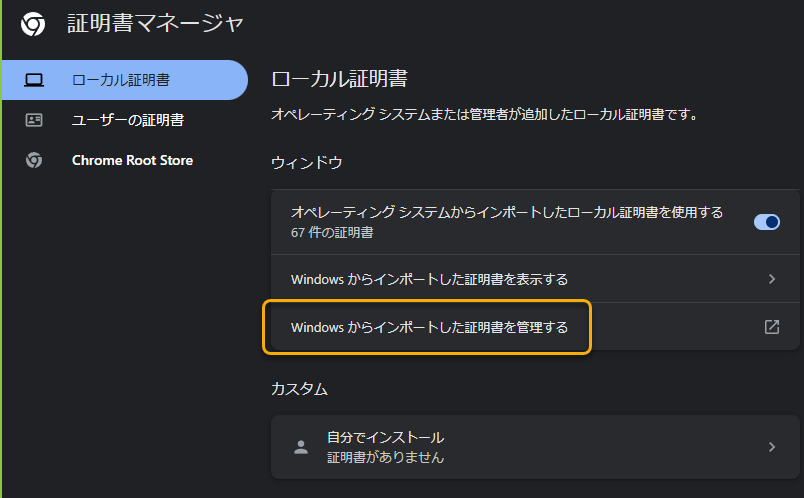Screen dimensions: 804x498
Task: Toggle off use of OS-imported local certificates
Action: pos(766,222)
